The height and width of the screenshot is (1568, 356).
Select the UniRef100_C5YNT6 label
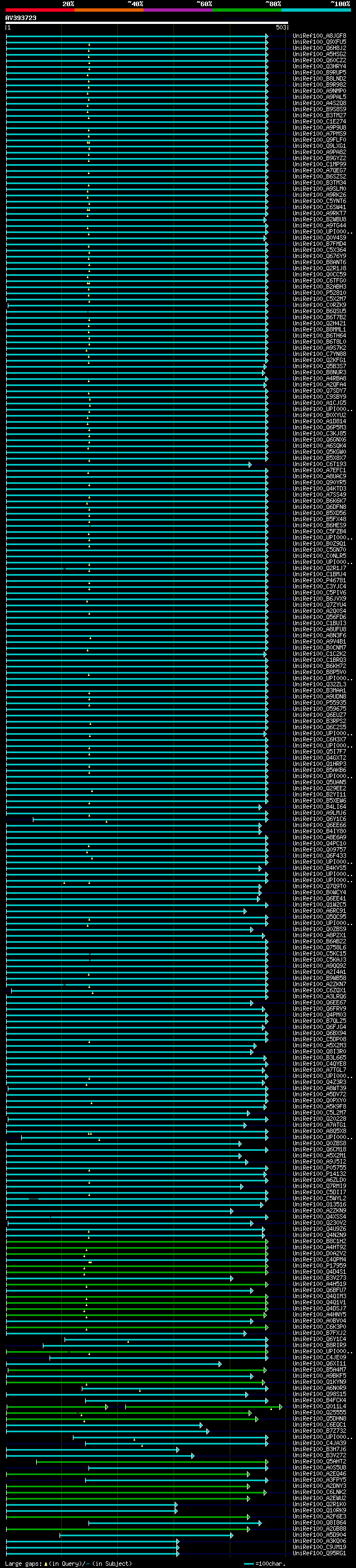(x=319, y=201)
